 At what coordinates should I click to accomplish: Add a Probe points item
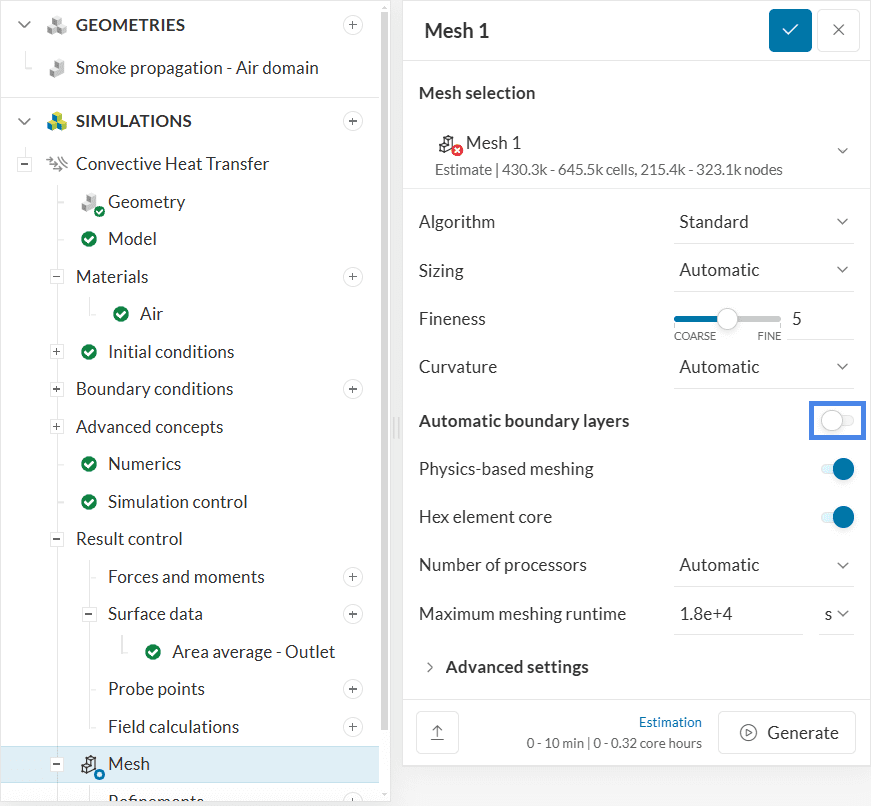tap(352, 689)
